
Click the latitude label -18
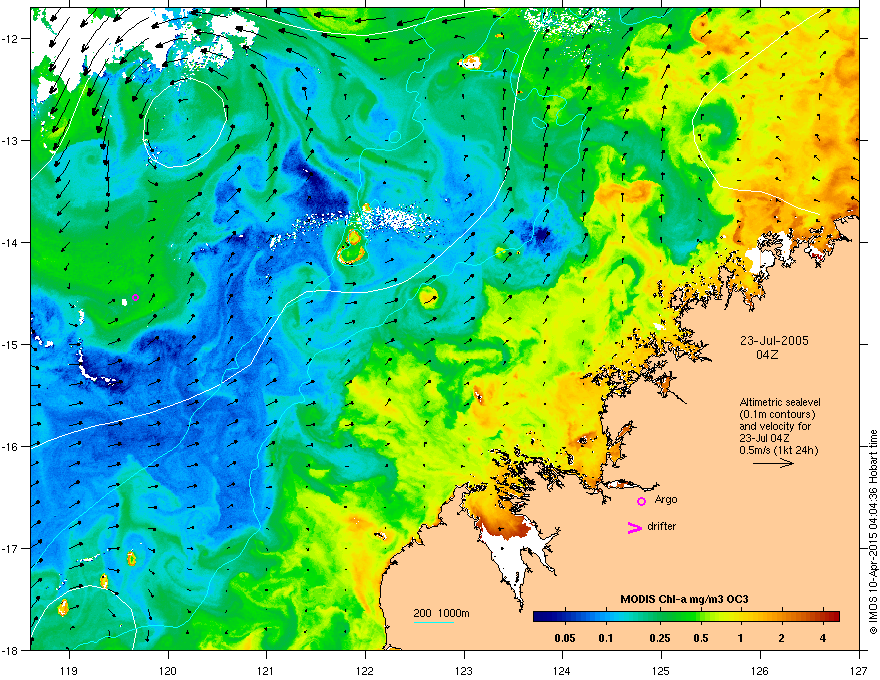(11, 650)
